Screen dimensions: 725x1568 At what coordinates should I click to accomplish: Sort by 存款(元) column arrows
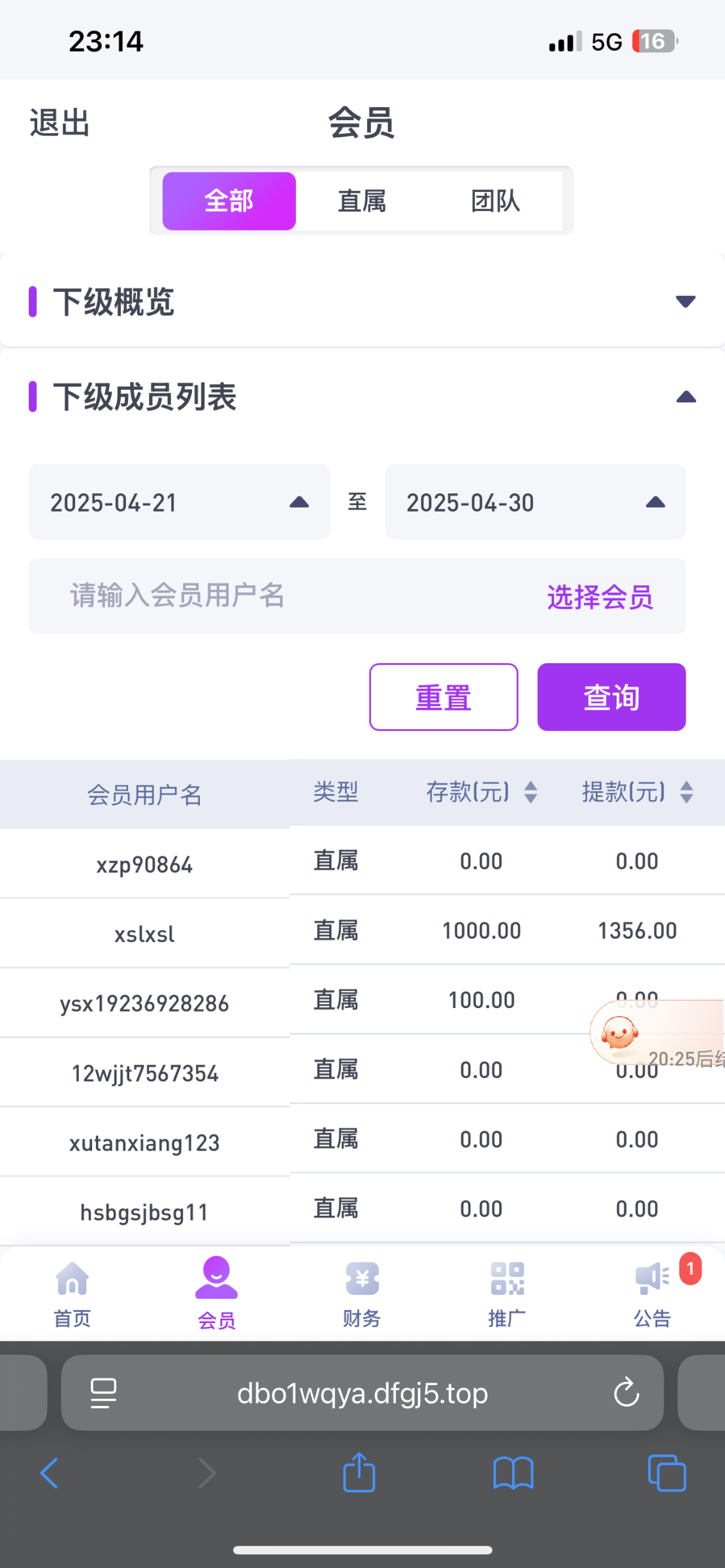[531, 792]
